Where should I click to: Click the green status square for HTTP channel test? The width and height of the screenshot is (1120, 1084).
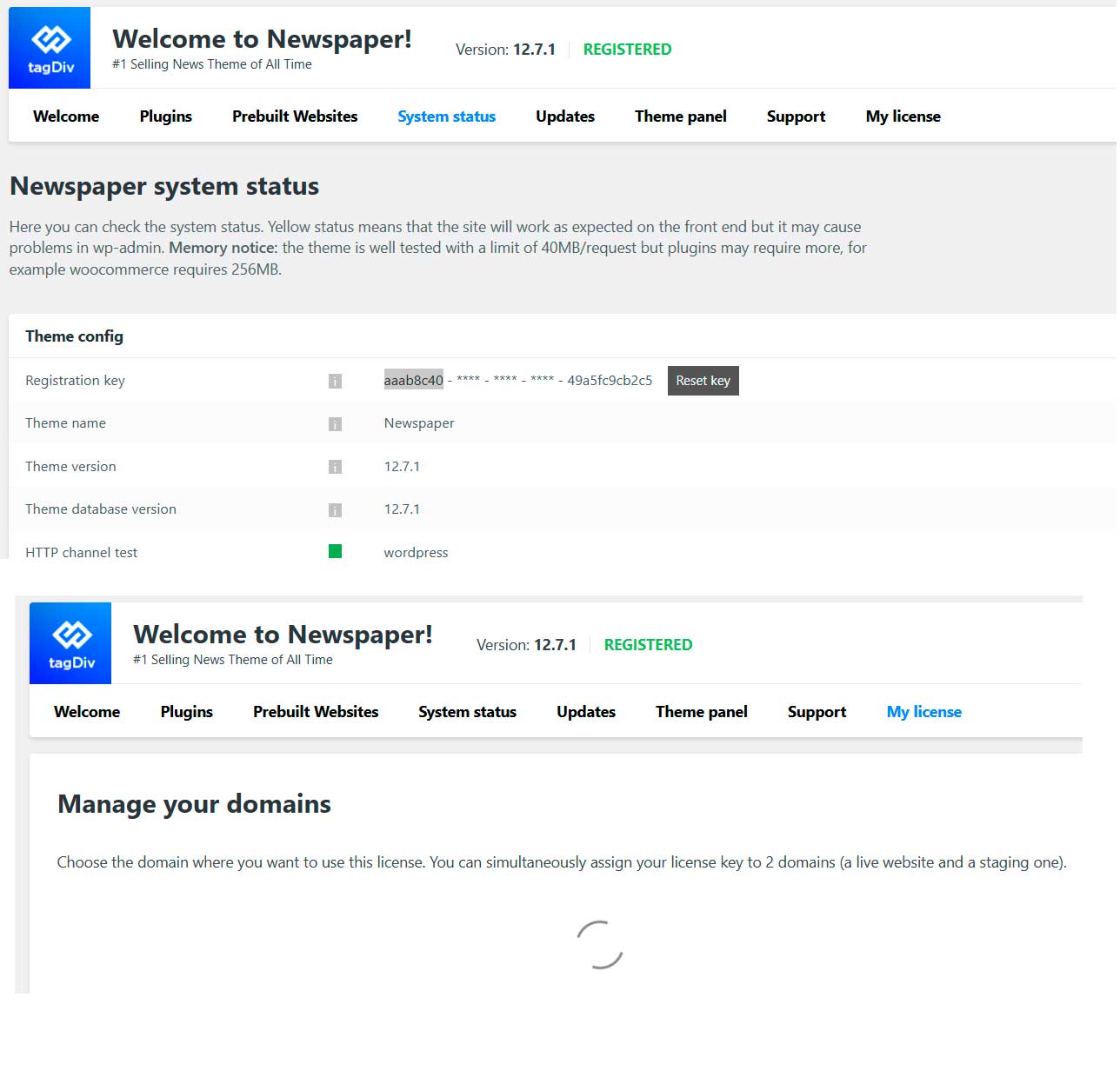pos(335,551)
